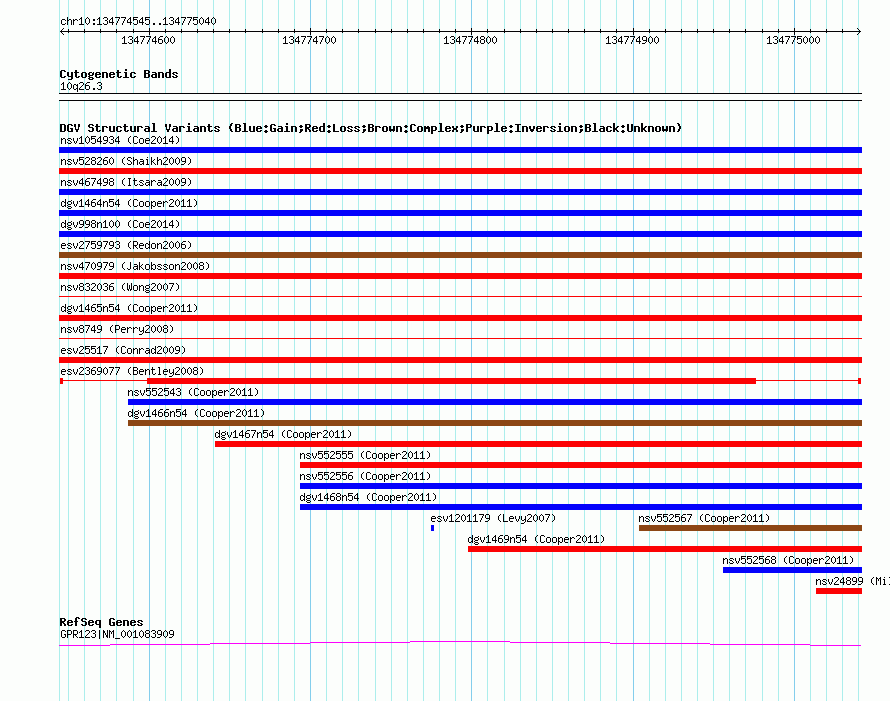Screen dimensions: 890x701
Task: Click the dgv1464n54 (Cooper2011) label
Action: pyautogui.click(x=129, y=203)
